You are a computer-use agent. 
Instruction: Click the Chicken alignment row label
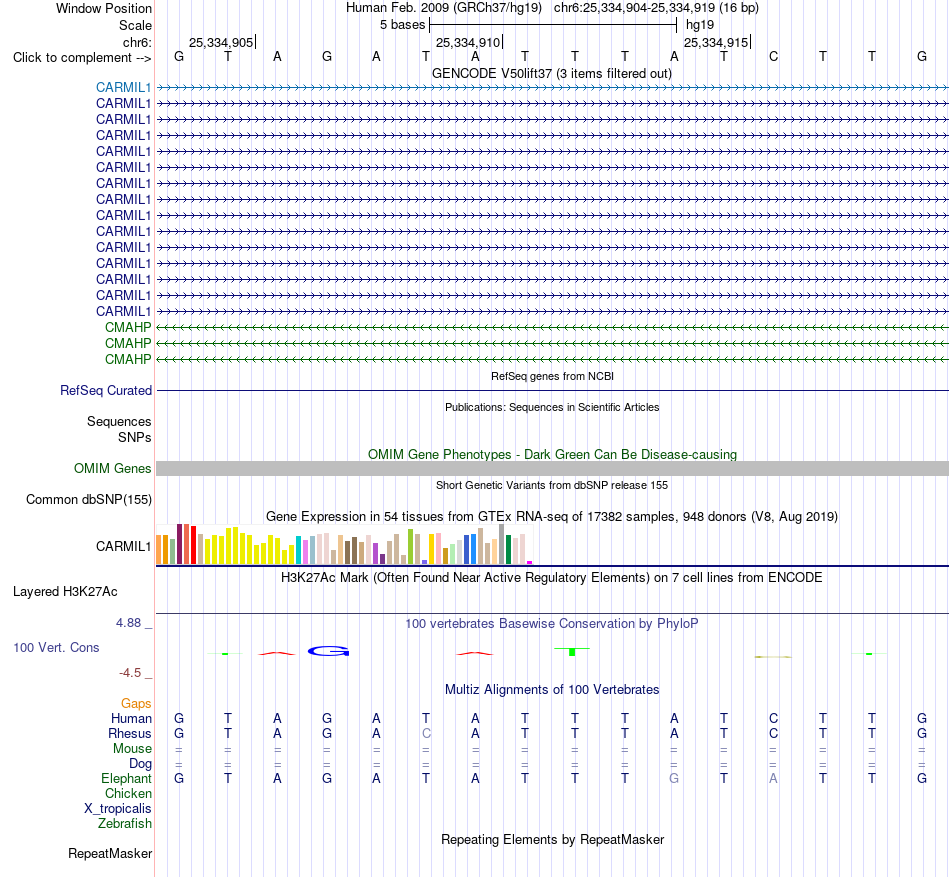coord(128,793)
